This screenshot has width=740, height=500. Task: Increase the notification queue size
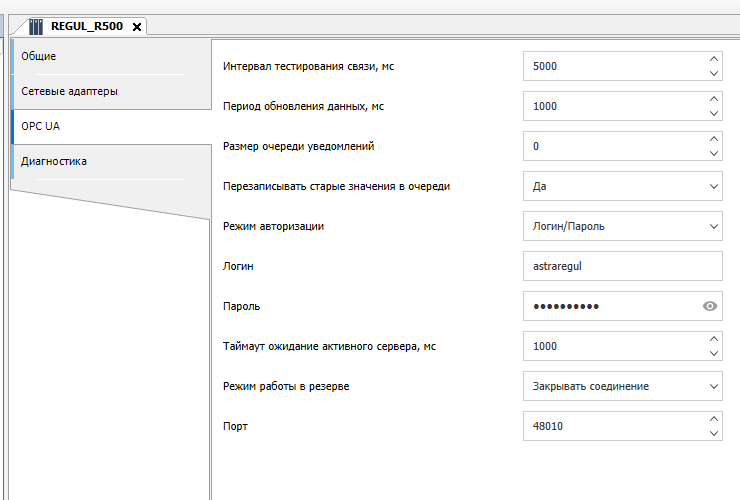(713, 139)
